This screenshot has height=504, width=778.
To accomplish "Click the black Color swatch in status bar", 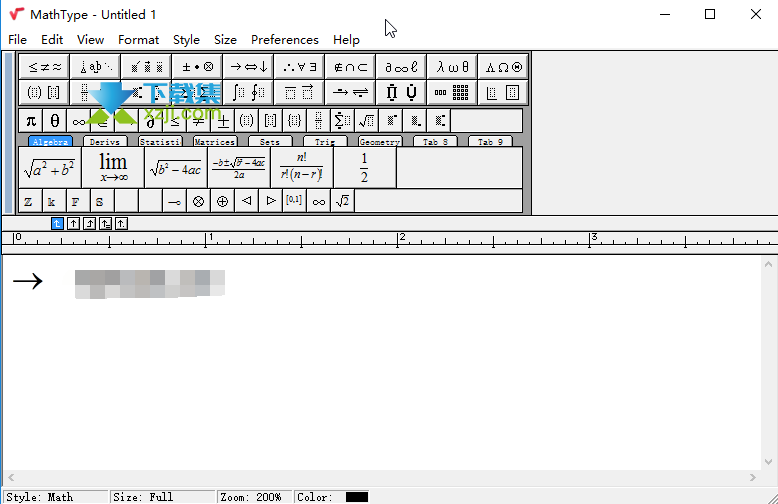I will (357, 497).
